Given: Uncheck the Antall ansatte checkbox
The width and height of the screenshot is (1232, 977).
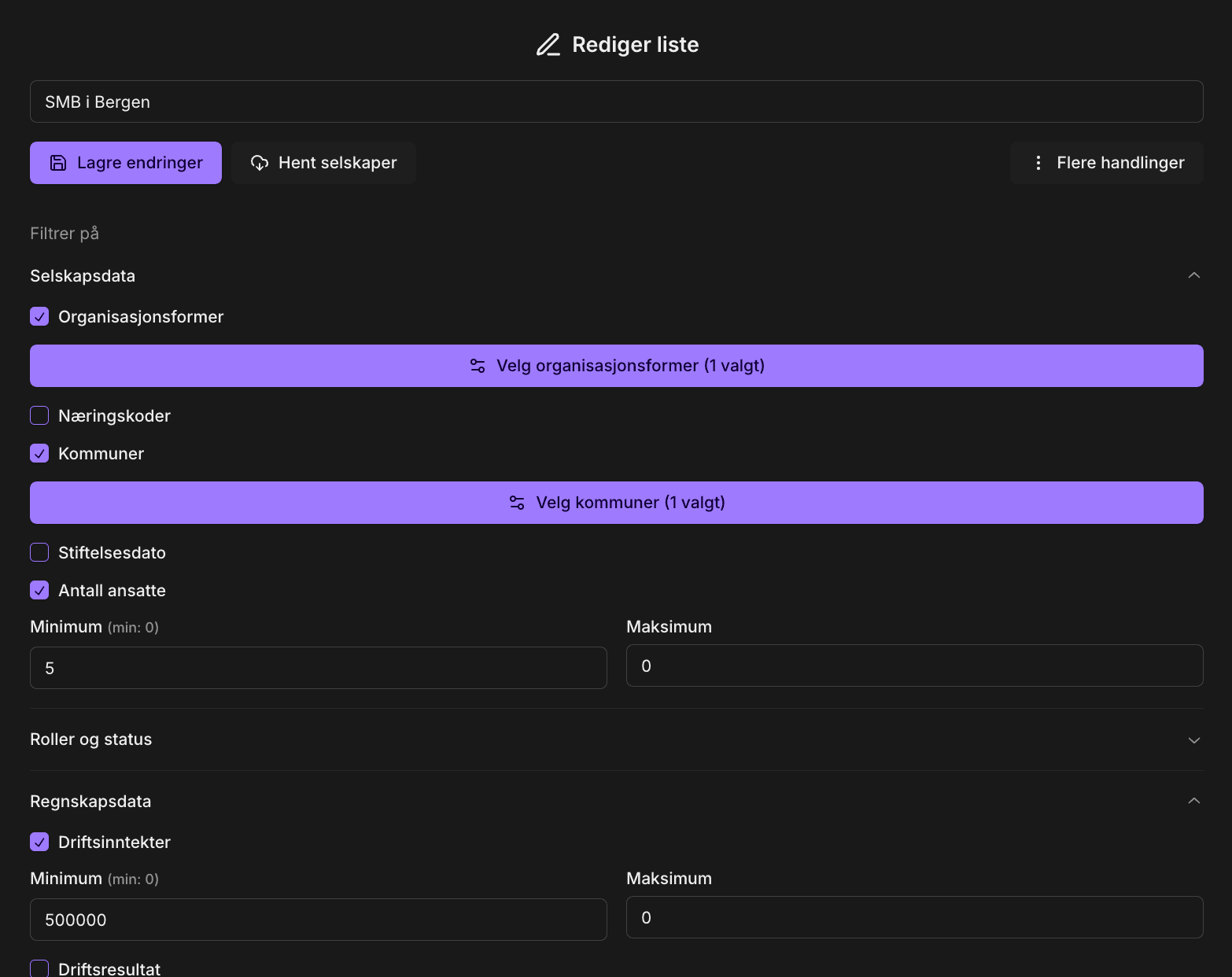Looking at the screenshot, I should (x=39, y=591).
